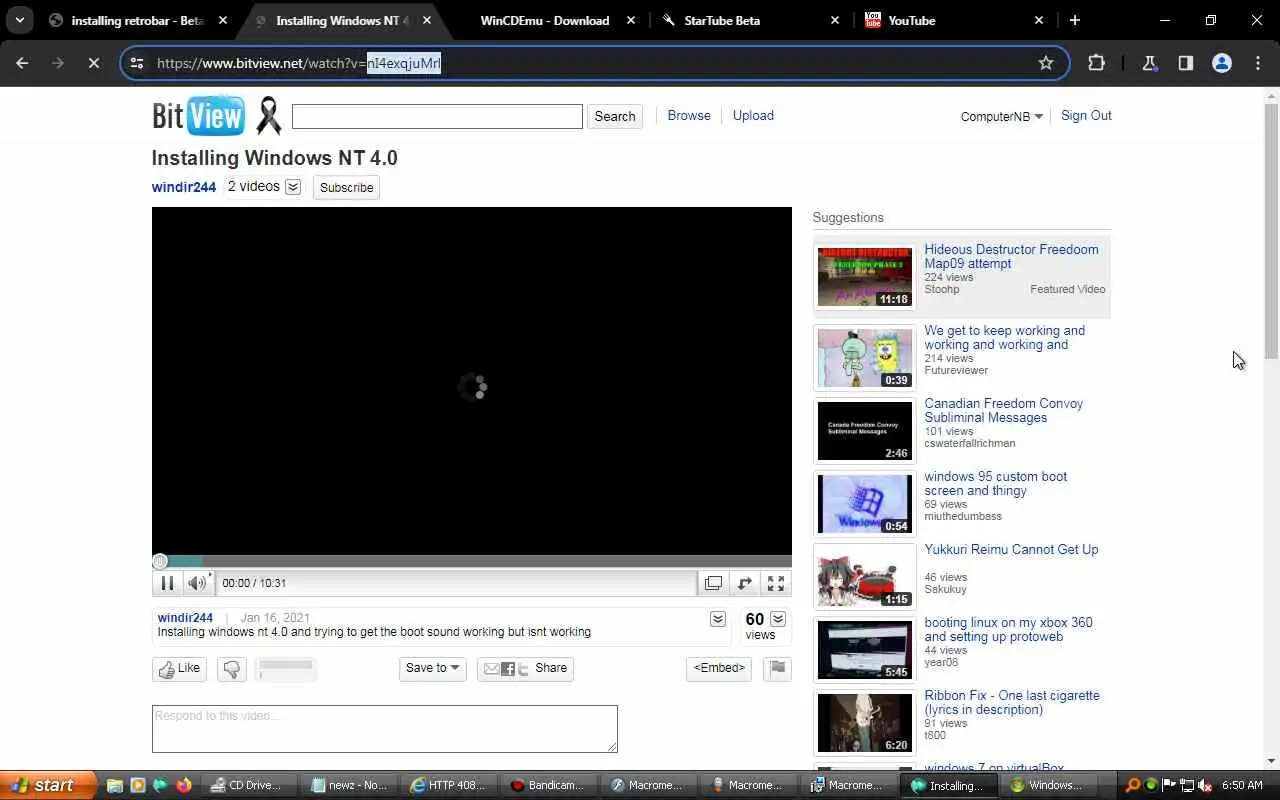Expand the view statistics chevron beside 60 views
Screen dimensions: 1280x800
click(x=777, y=619)
